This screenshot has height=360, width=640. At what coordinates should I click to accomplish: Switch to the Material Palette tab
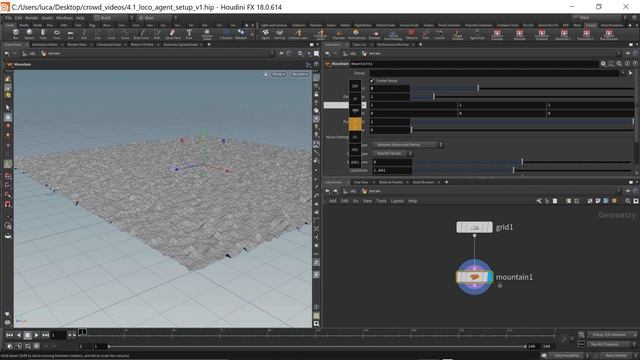click(391, 182)
